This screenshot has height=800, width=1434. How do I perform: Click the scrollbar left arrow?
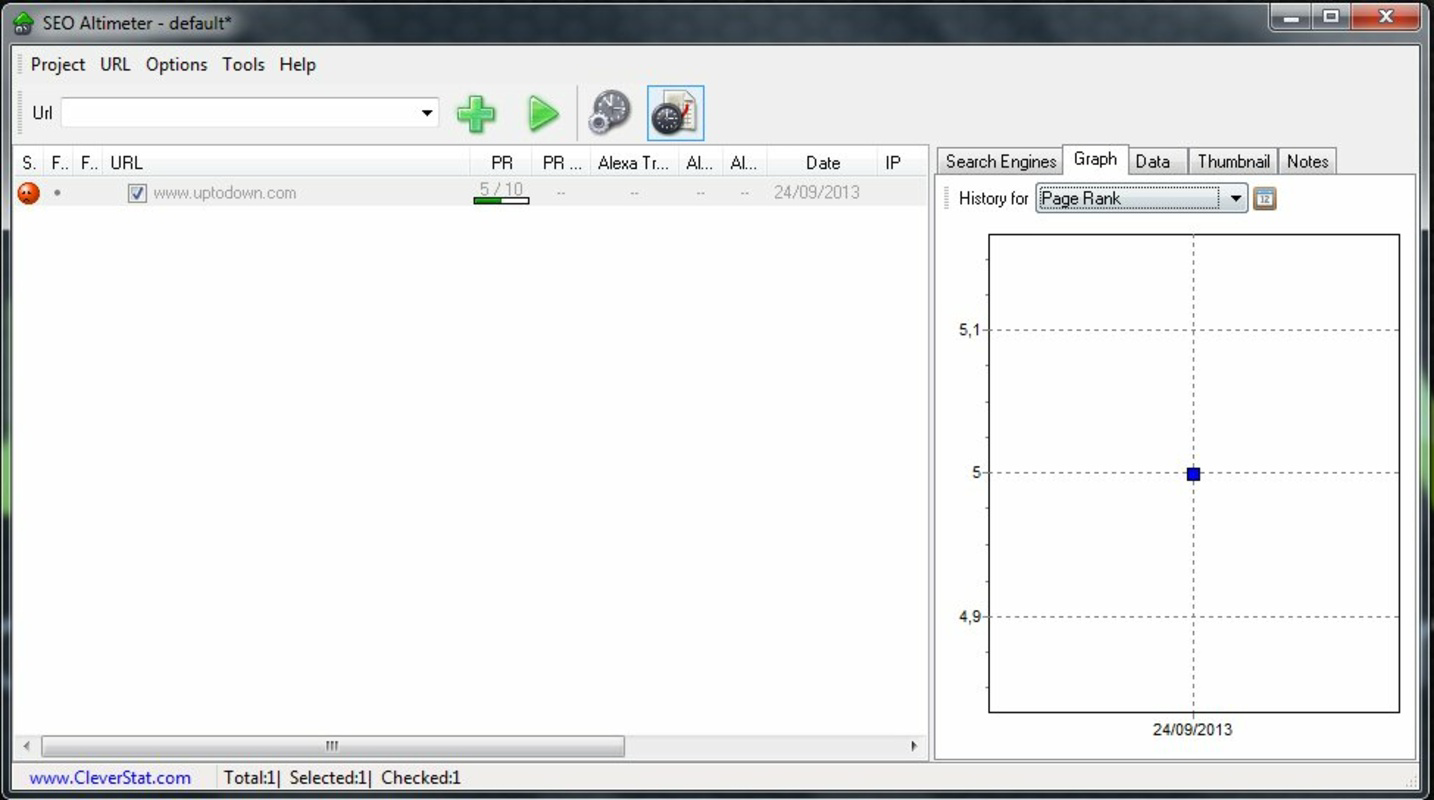tap(27, 746)
